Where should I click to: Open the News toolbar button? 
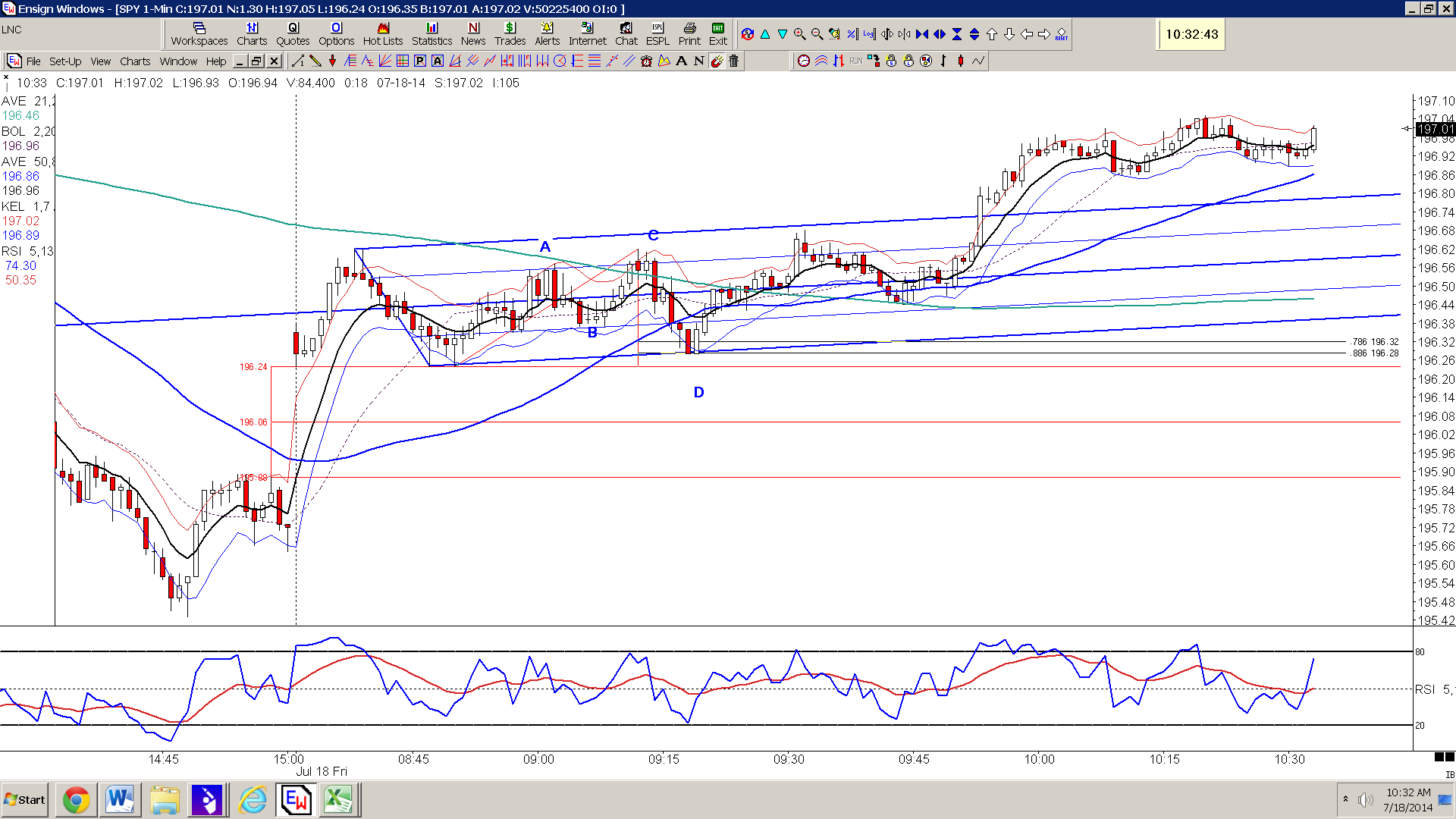pyautogui.click(x=473, y=34)
